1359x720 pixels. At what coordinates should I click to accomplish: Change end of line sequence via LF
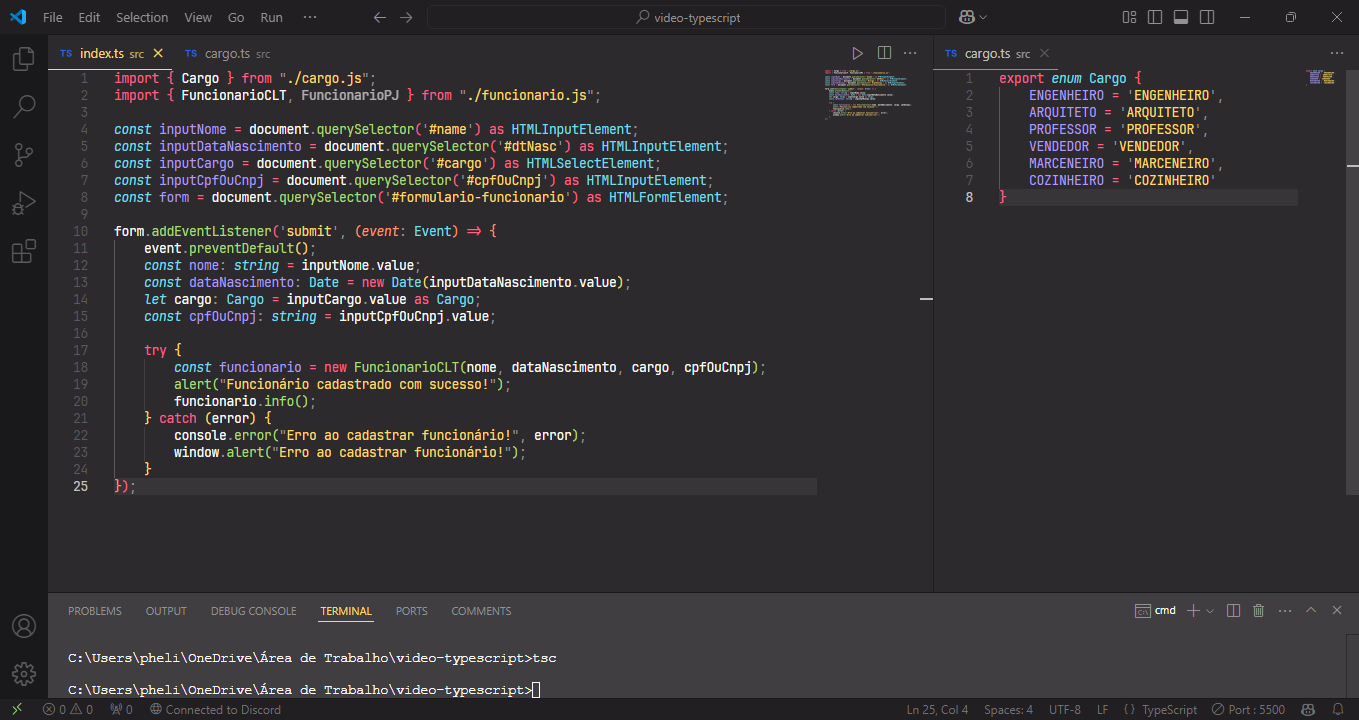pos(1102,709)
